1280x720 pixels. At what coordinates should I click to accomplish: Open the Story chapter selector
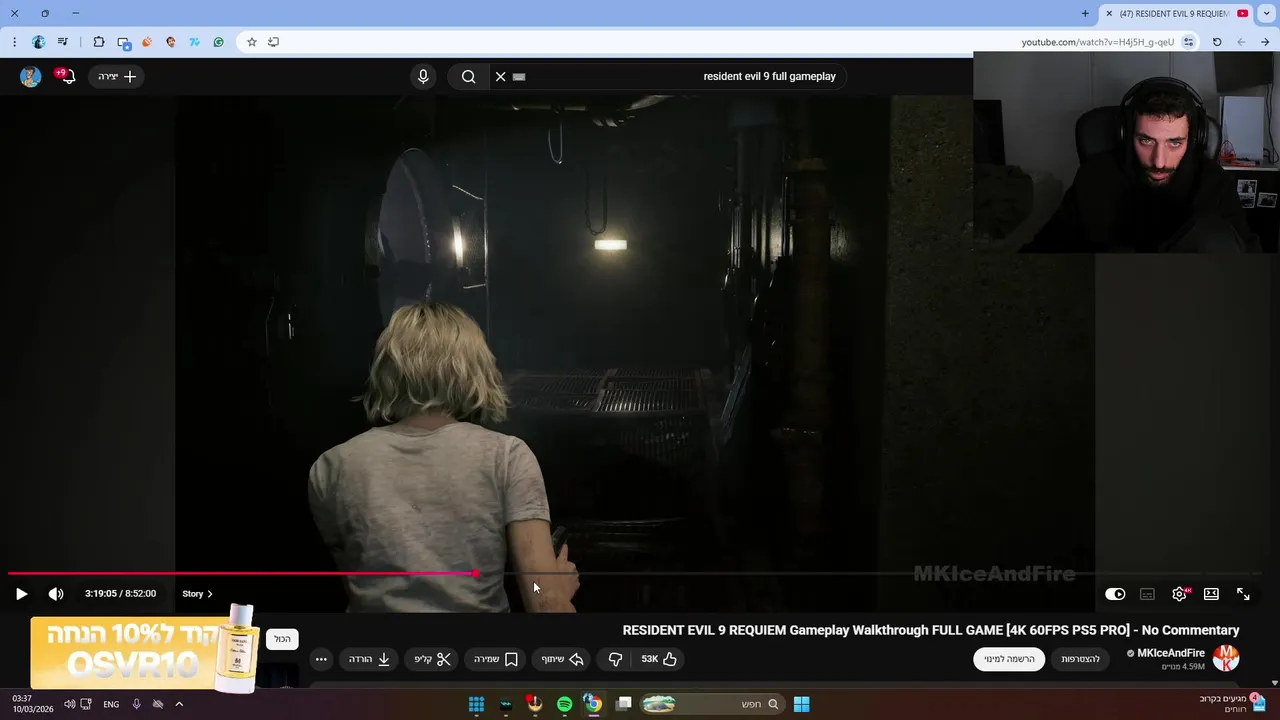coord(197,594)
